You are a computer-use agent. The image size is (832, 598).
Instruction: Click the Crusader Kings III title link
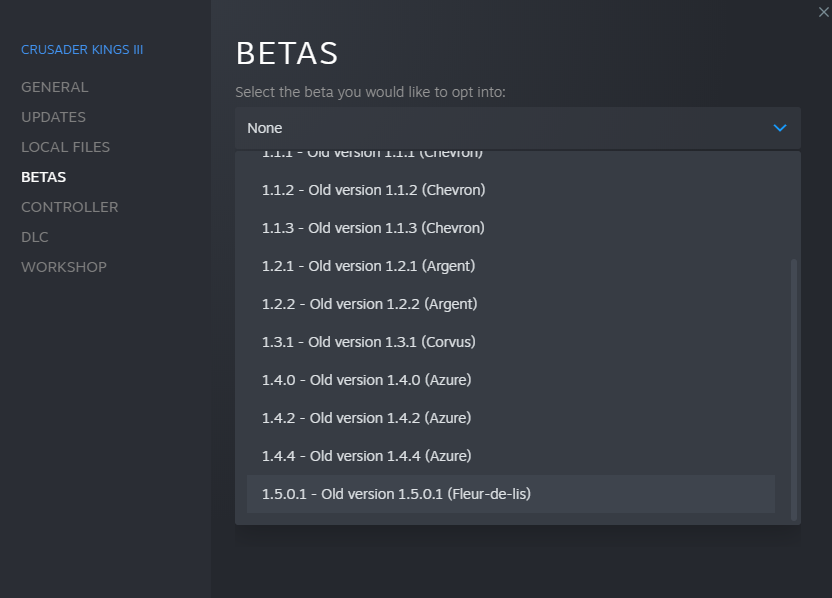point(82,49)
